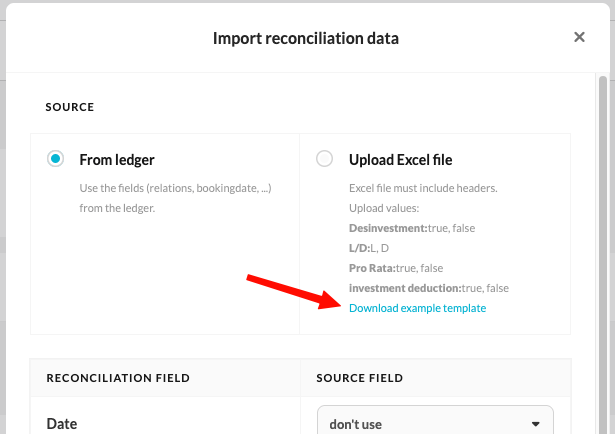This screenshot has height=434, width=615.
Task: Click the SOURCE FIELD column header
Action: tap(360, 378)
